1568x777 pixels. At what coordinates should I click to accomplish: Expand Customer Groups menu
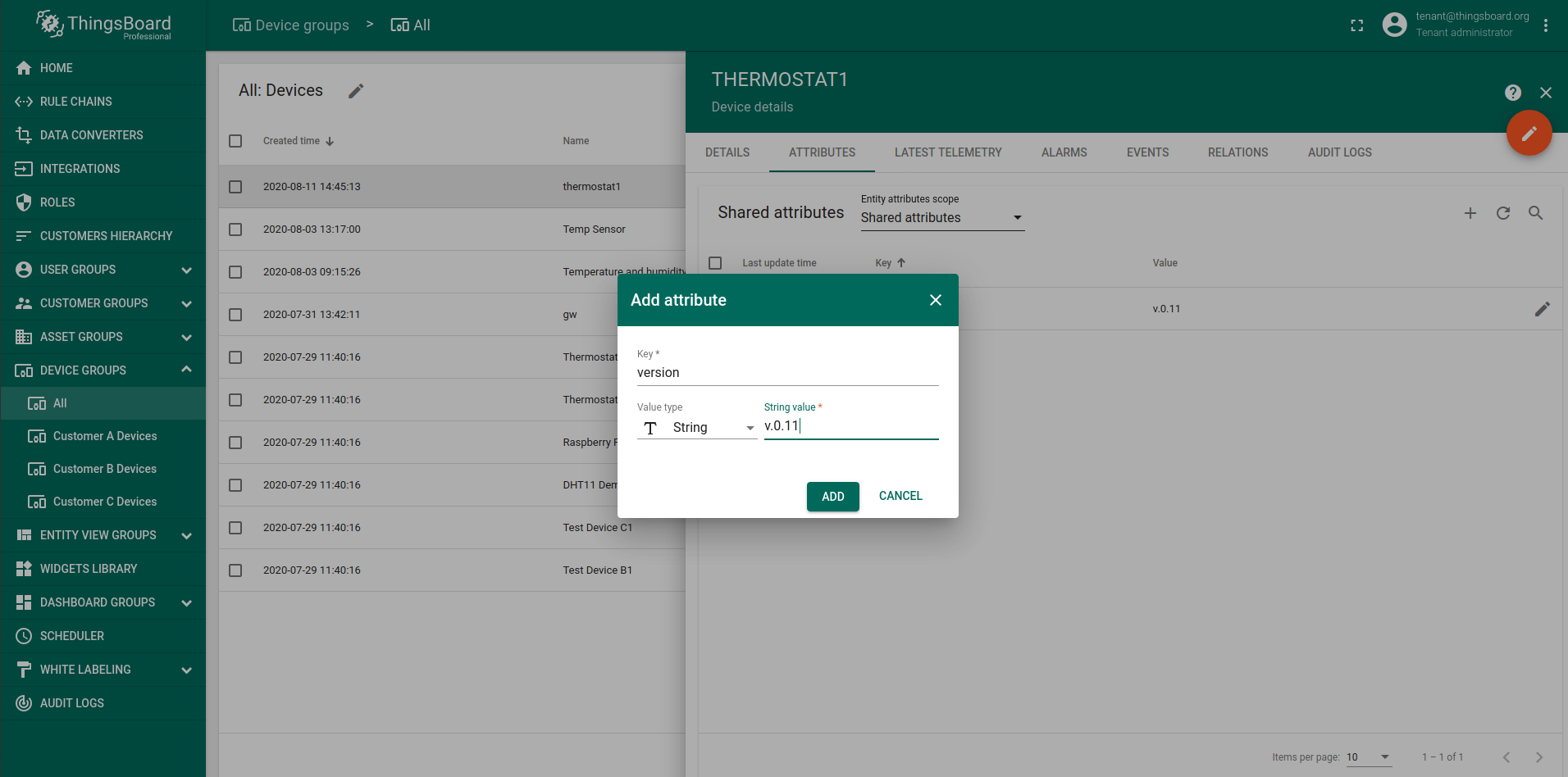(x=187, y=303)
